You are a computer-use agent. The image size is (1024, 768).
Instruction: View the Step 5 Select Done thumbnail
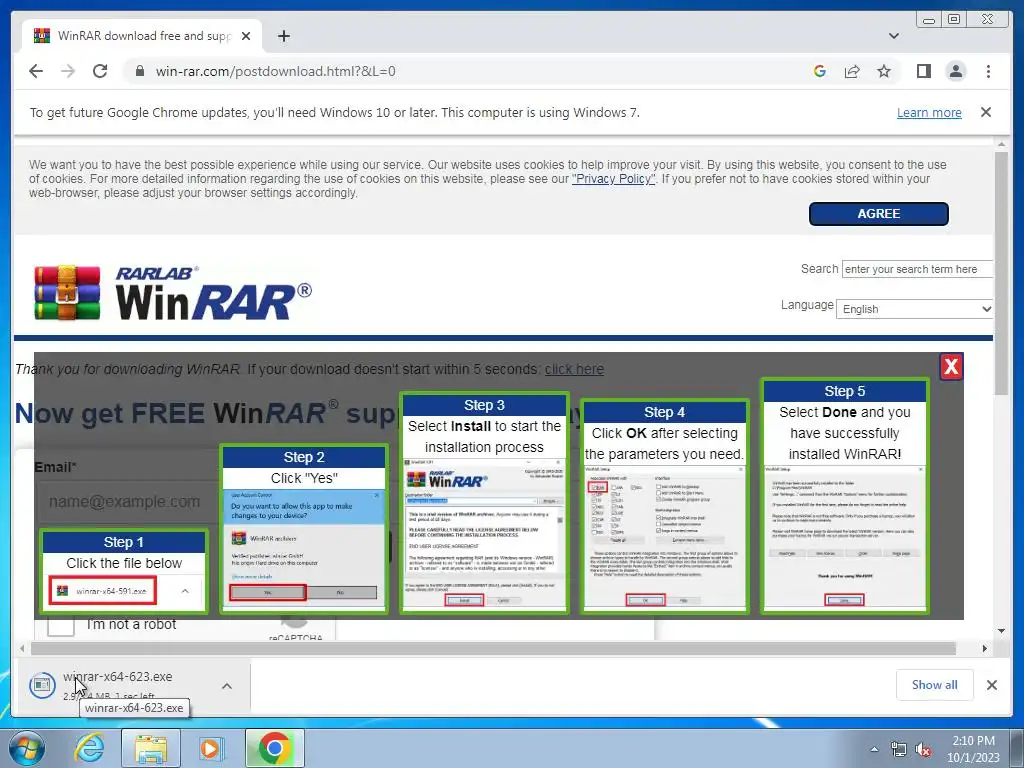(844, 496)
